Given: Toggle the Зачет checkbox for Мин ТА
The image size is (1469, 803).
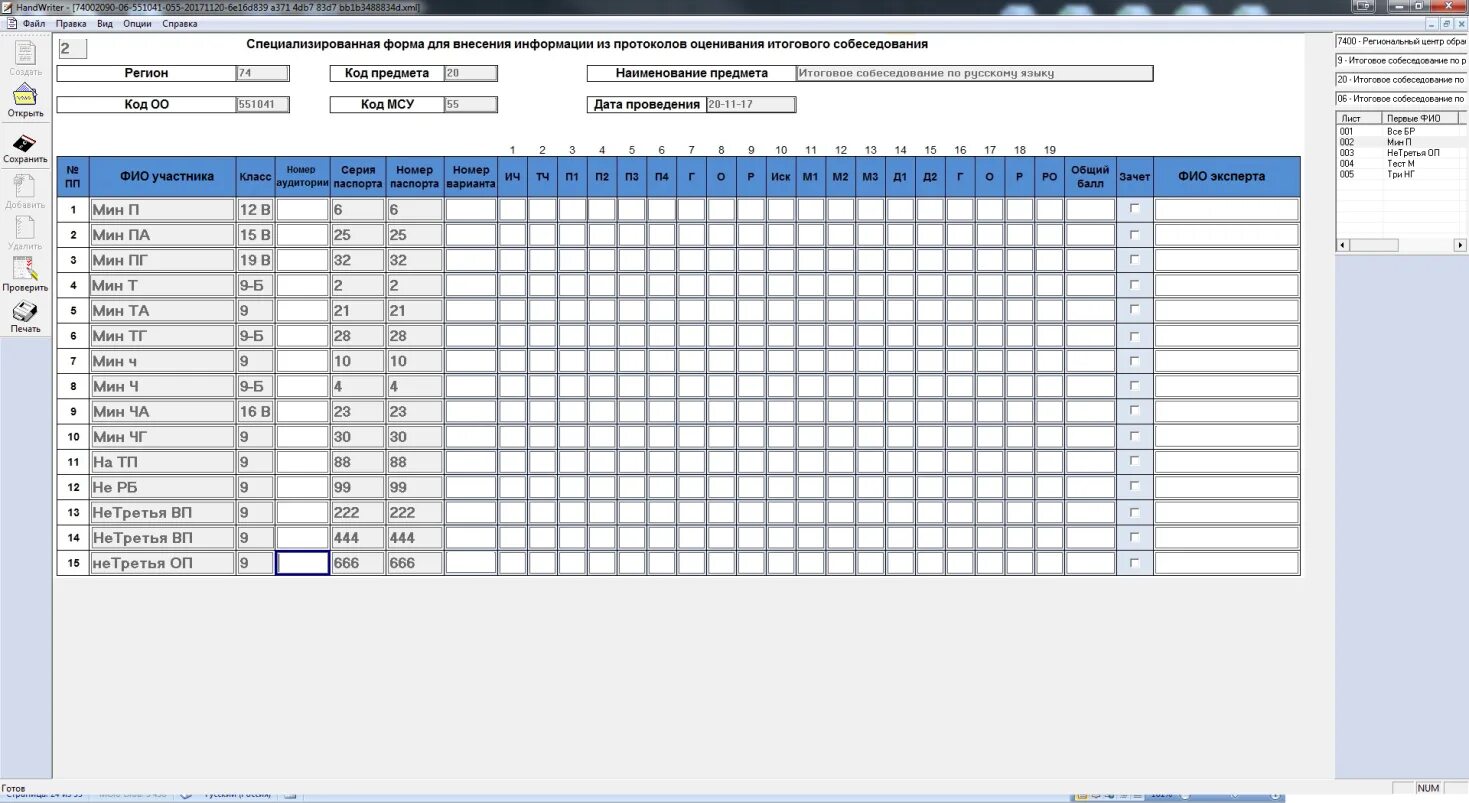Looking at the screenshot, I should point(1134,310).
